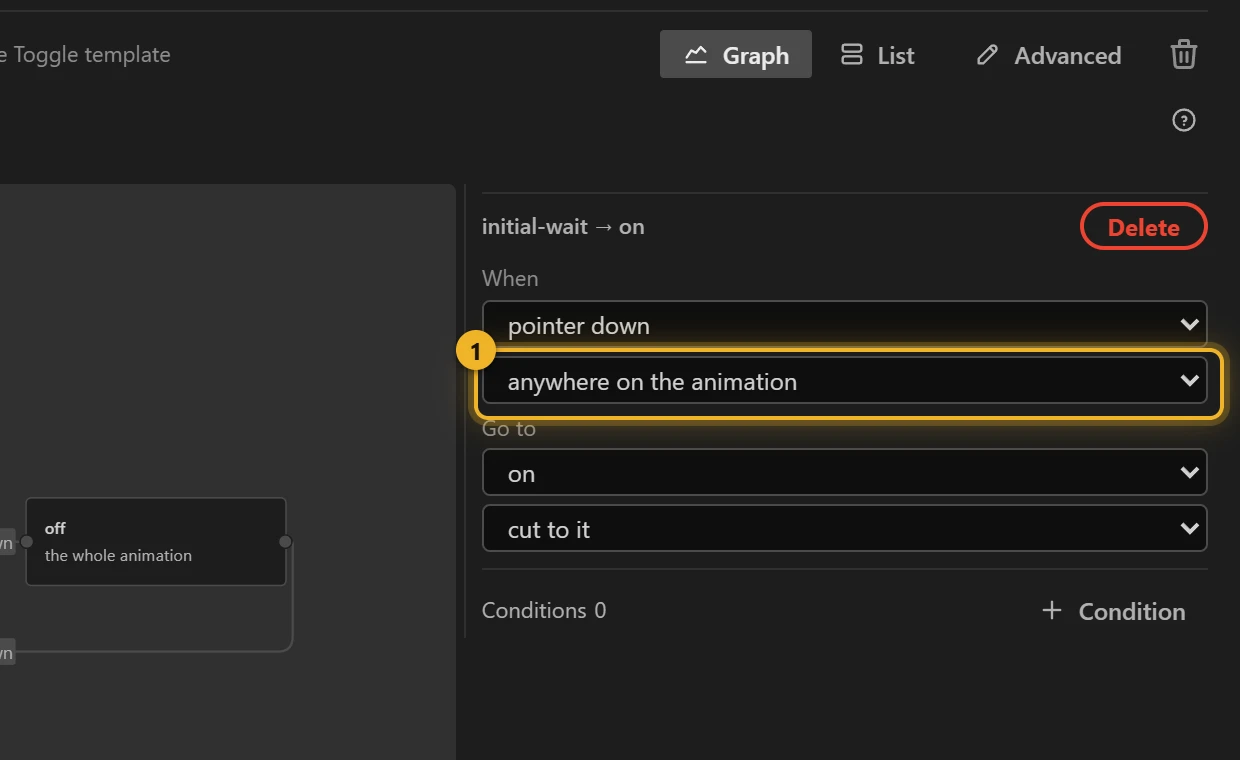Open help via the question mark icon
Viewport: 1240px width, 760px height.
click(1184, 121)
